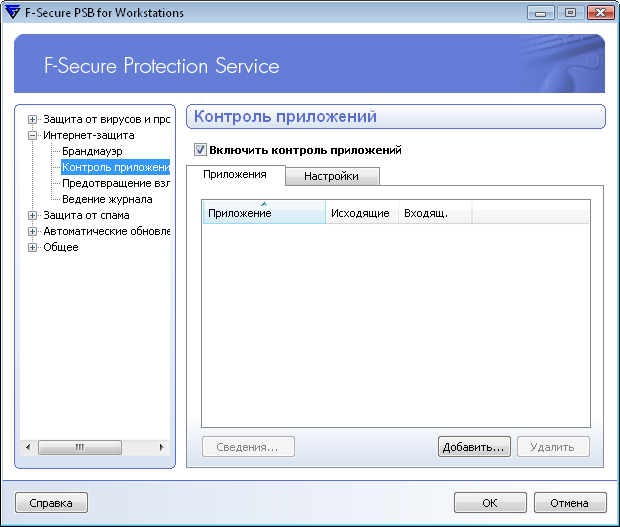The width and height of the screenshot is (620, 527).
Task: Select Защита от вирусов tree label
Action: click(106, 119)
